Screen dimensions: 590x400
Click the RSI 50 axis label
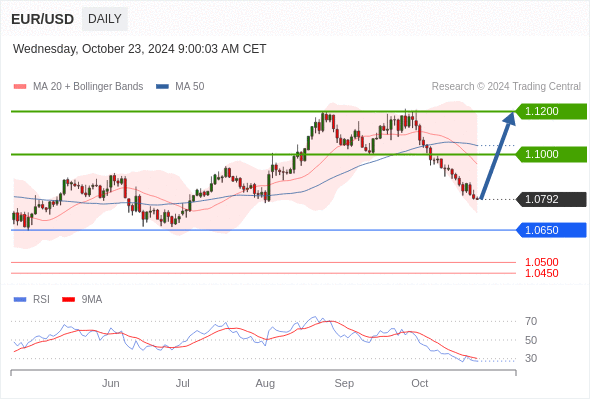point(531,340)
